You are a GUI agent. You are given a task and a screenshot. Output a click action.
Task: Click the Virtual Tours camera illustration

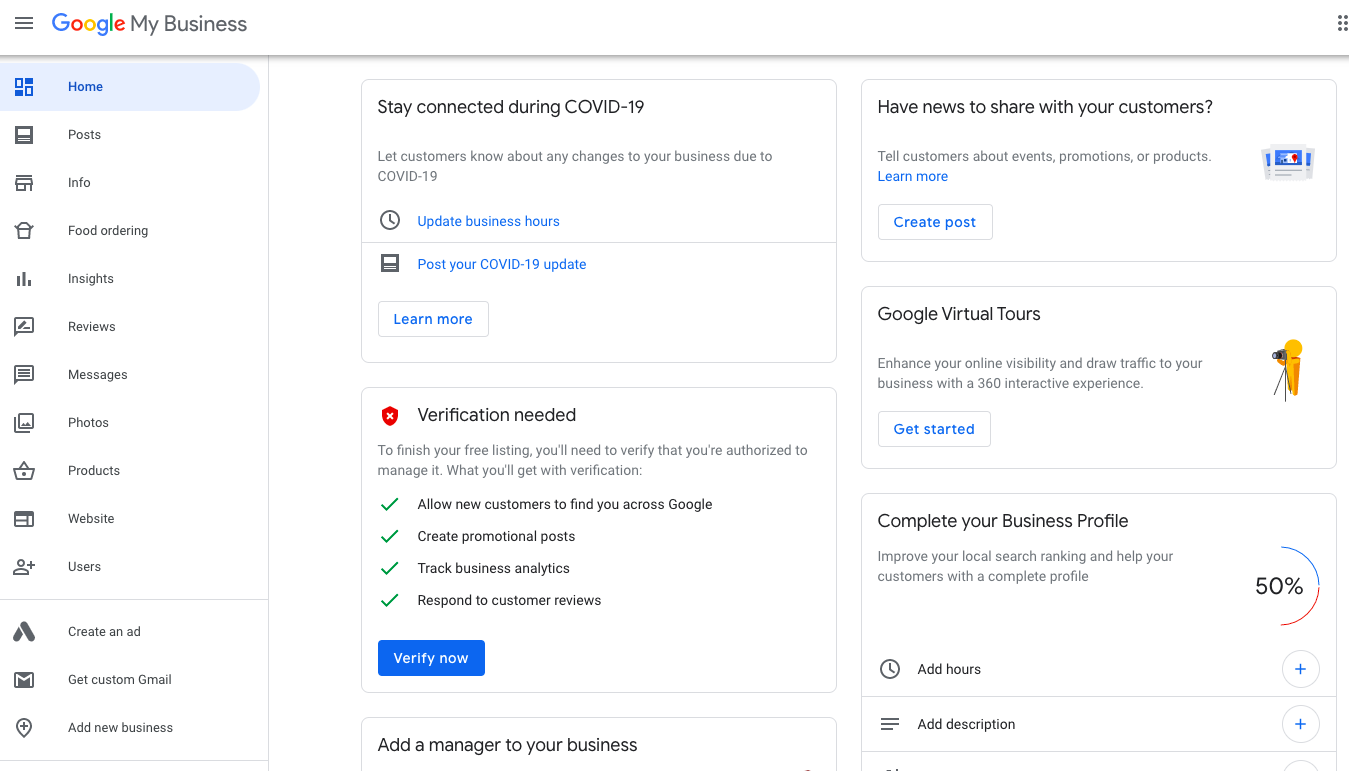pyautogui.click(x=1288, y=370)
